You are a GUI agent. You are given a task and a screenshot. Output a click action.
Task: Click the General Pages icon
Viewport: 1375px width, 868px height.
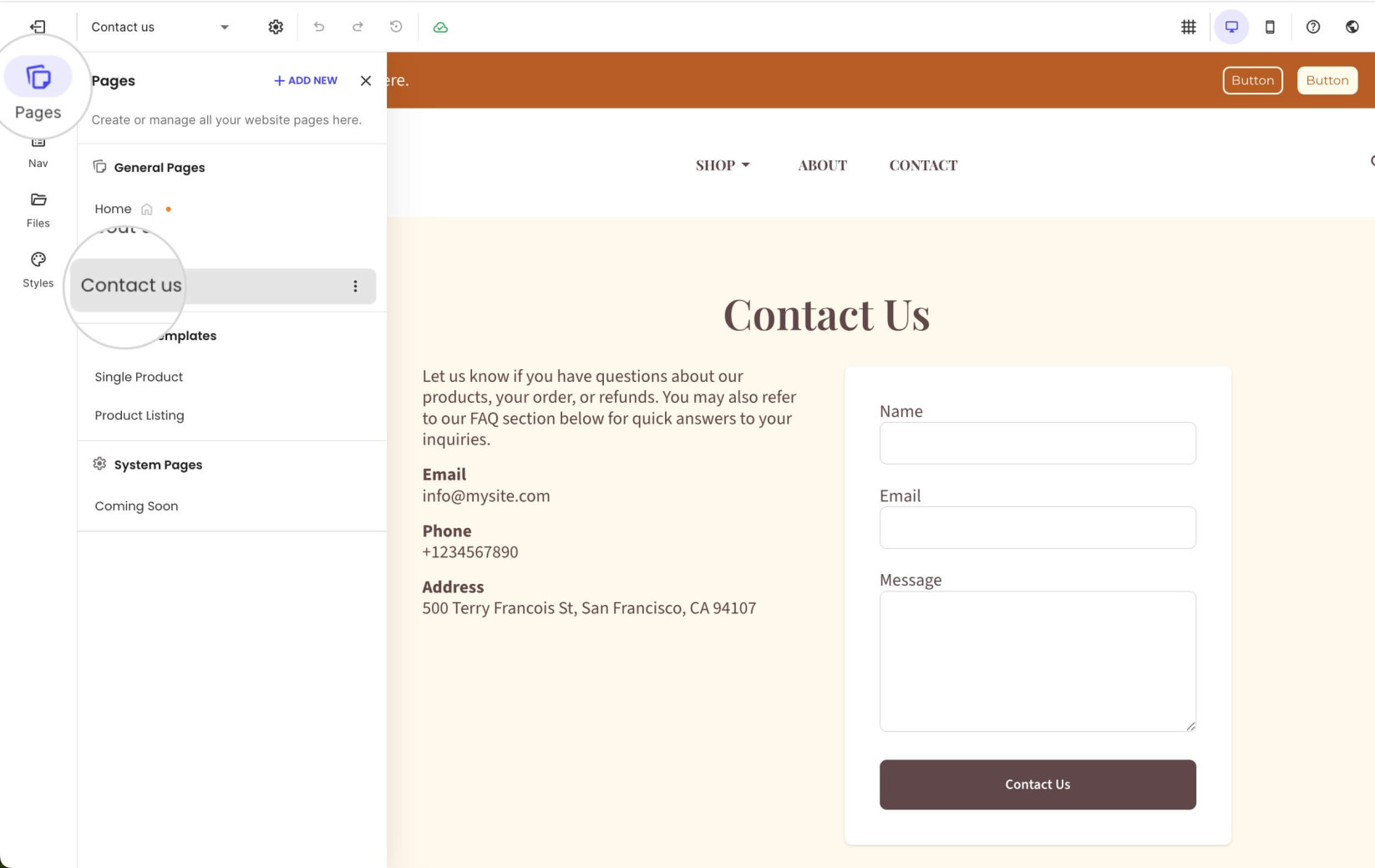pyautogui.click(x=99, y=166)
